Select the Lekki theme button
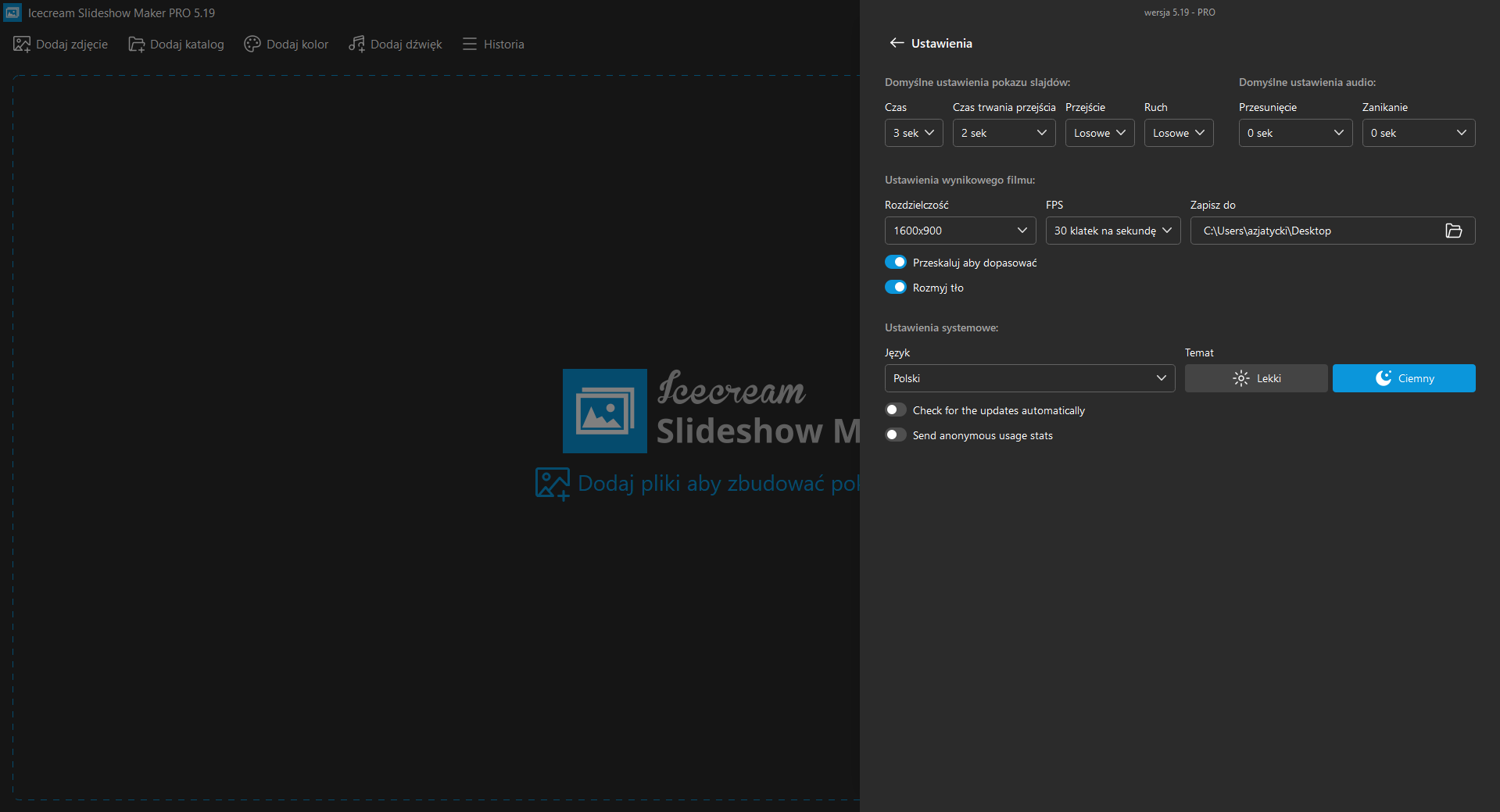 (1256, 378)
